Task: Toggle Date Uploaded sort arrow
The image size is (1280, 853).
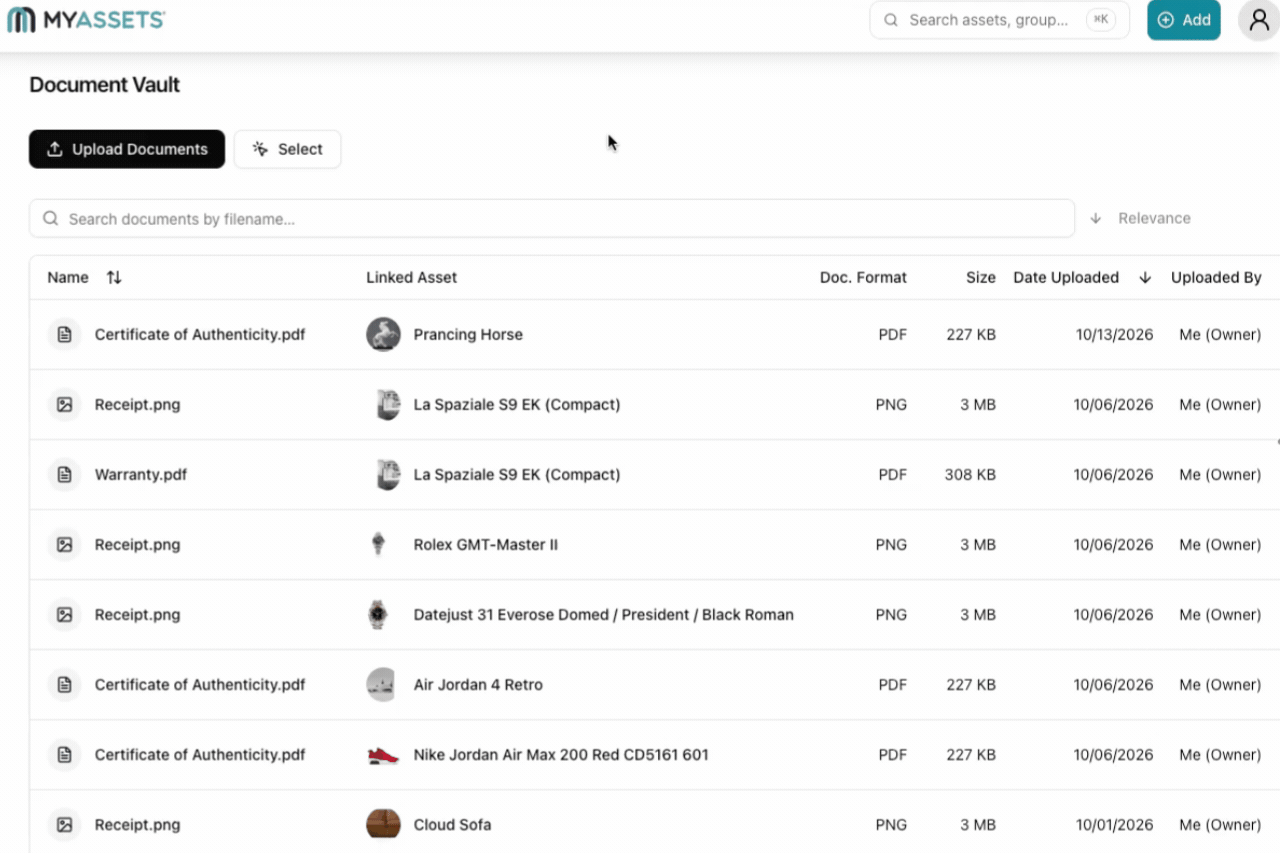Action: point(1145,278)
